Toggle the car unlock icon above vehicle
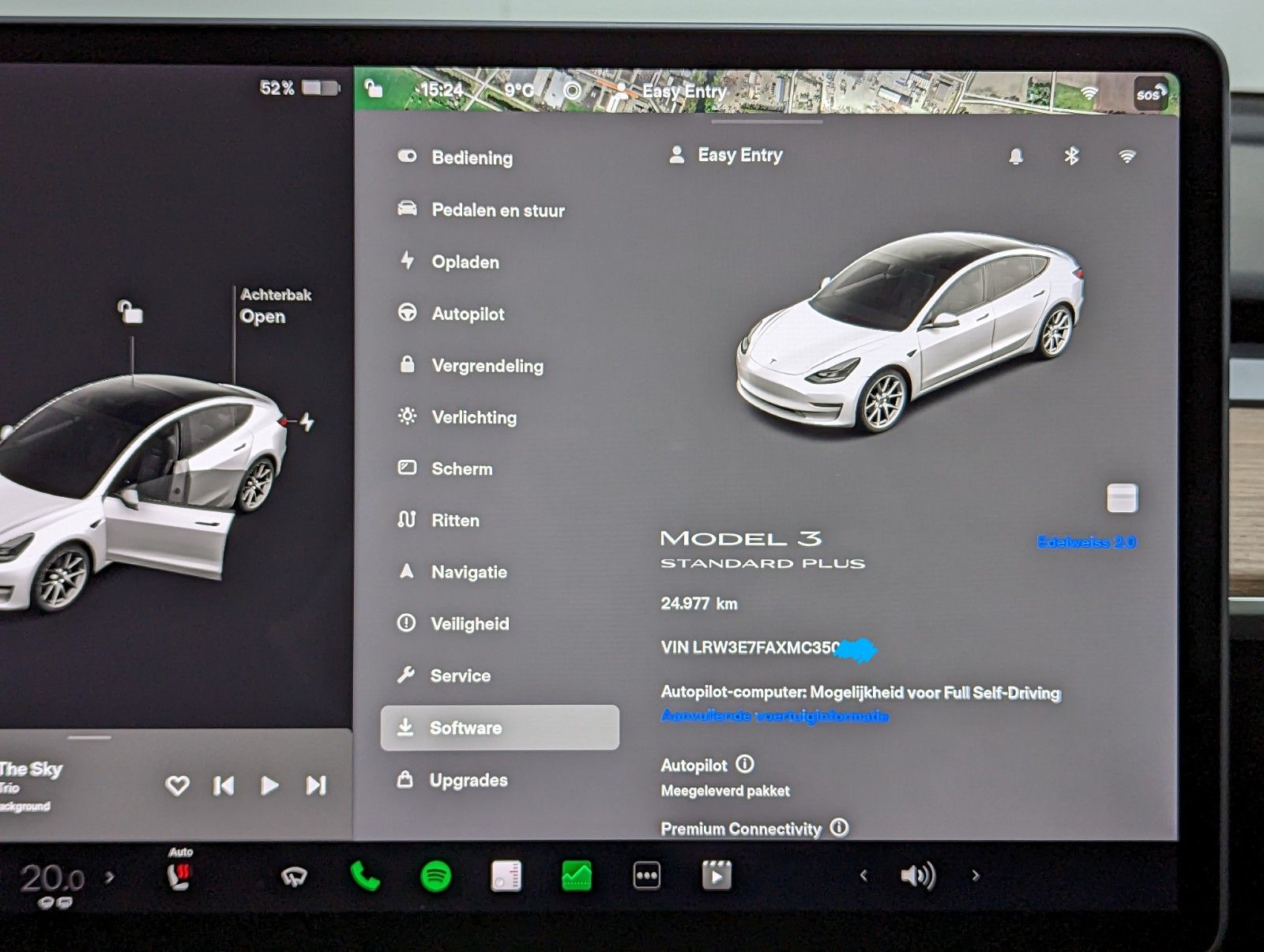 coord(130,311)
